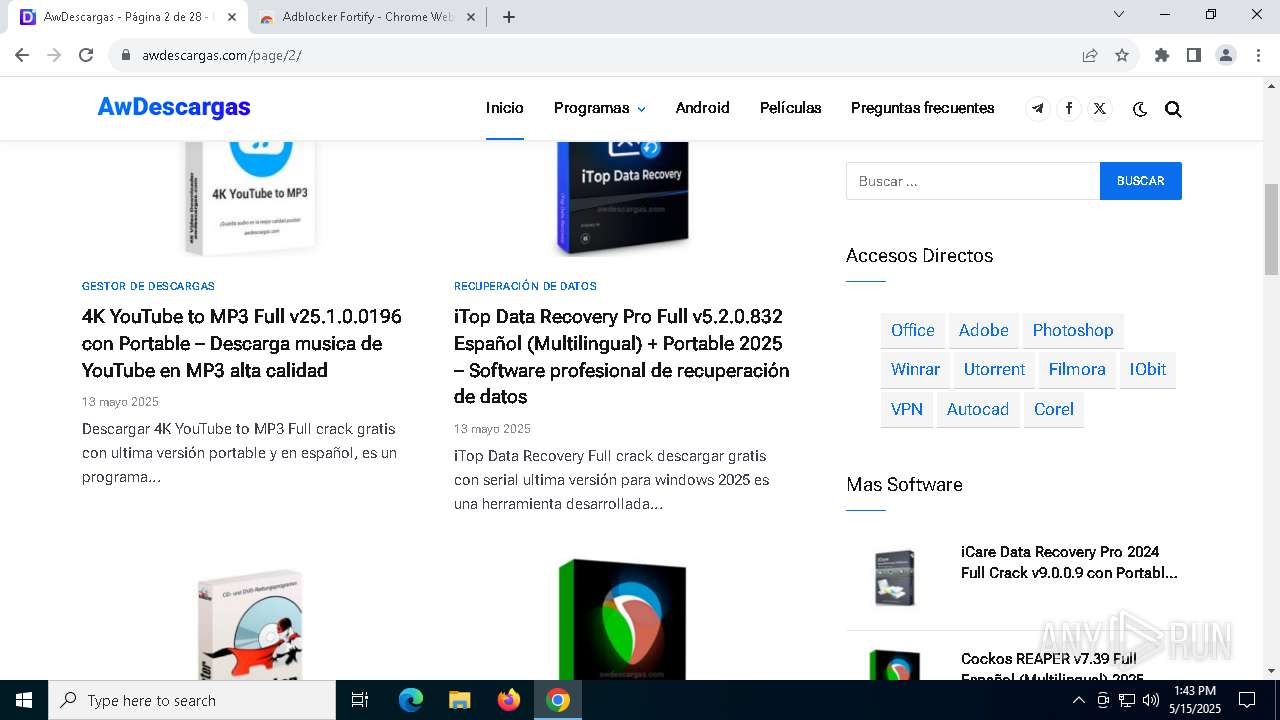Click the share page icon in address bar

pos(1090,55)
